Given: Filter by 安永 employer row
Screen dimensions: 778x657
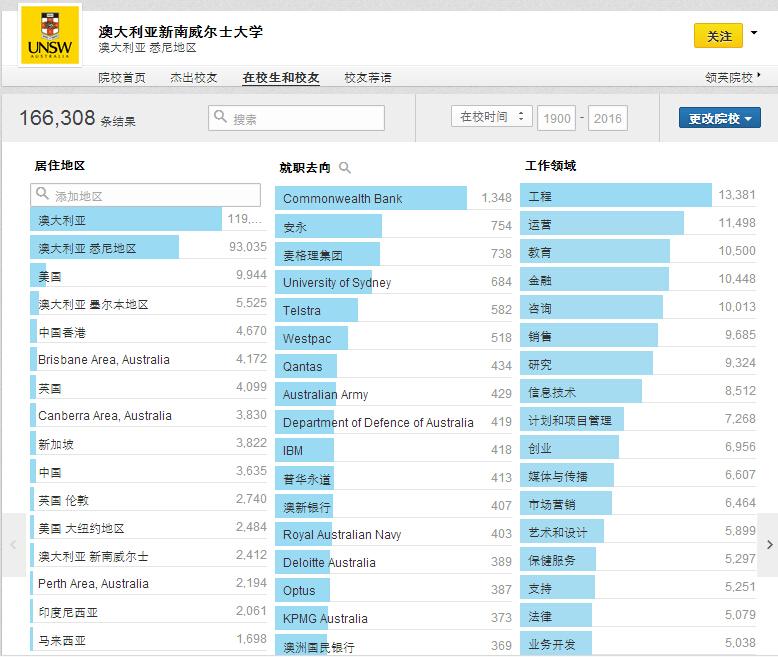Looking at the screenshot, I should tap(393, 226).
